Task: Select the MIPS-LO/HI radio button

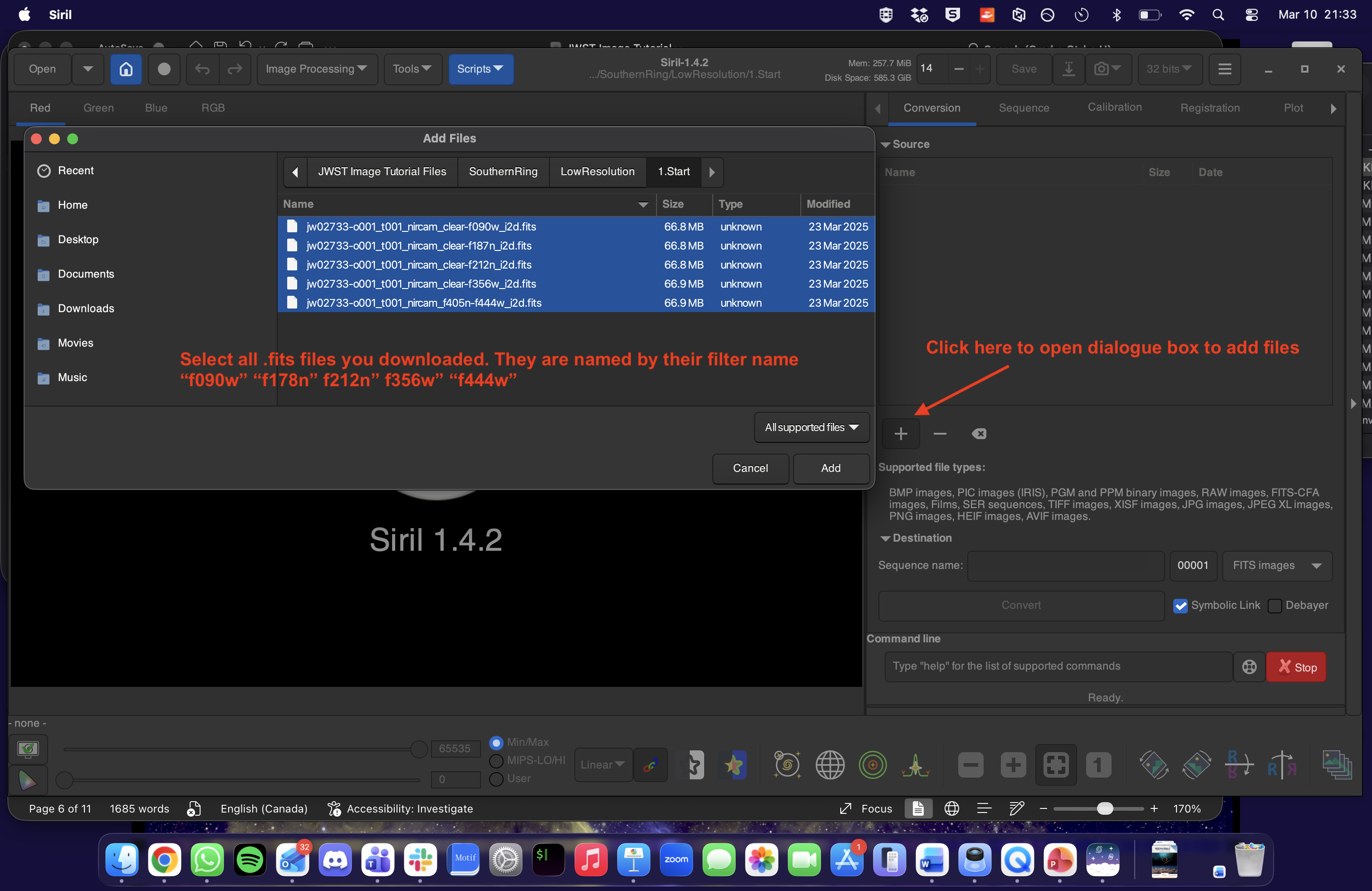Action: [x=496, y=761]
